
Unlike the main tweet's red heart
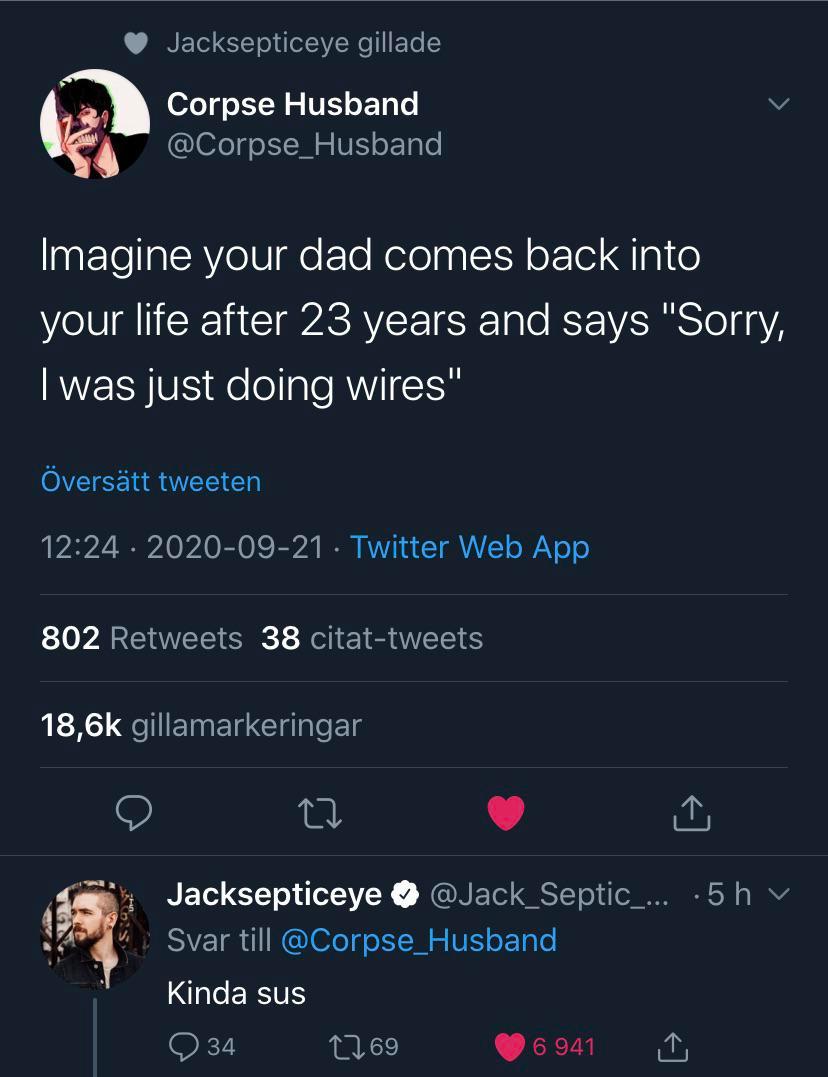click(x=506, y=813)
